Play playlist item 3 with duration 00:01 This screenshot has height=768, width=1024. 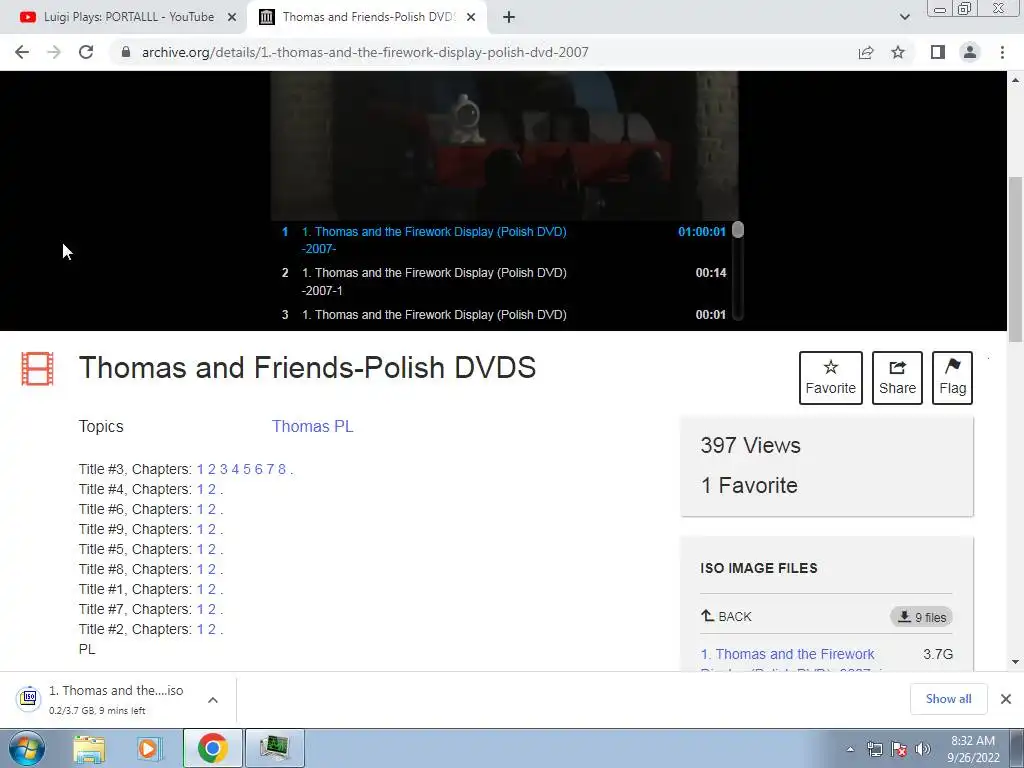pyautogui.click(x=504, y=315)
